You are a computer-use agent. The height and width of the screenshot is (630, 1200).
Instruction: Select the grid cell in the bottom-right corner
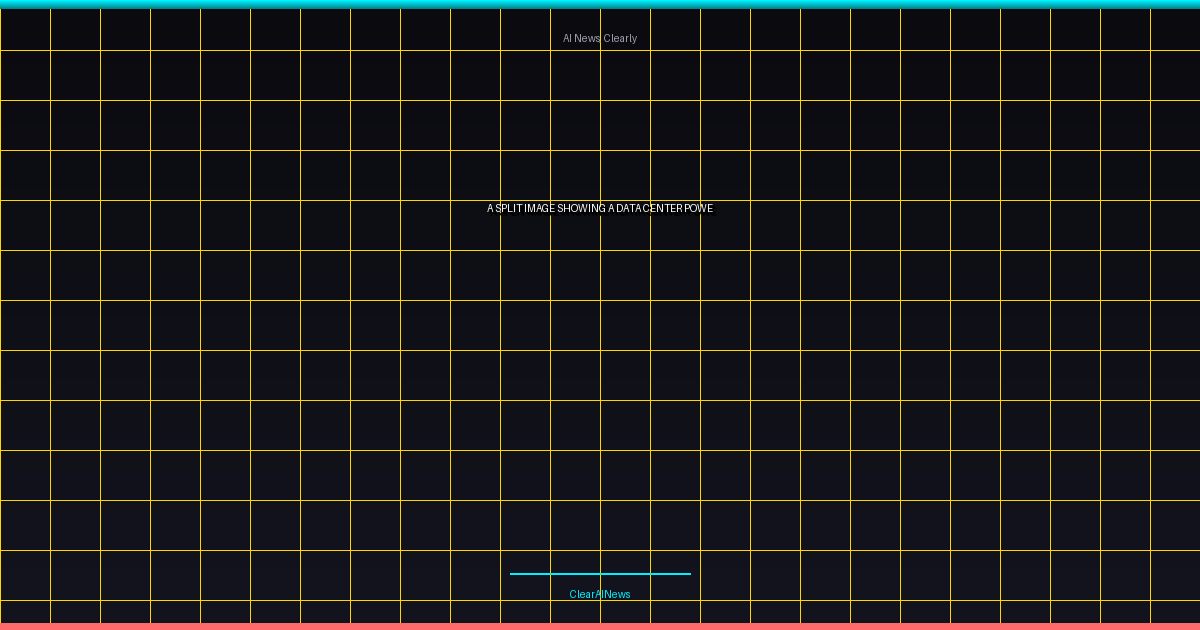(x=1175, y=610)
